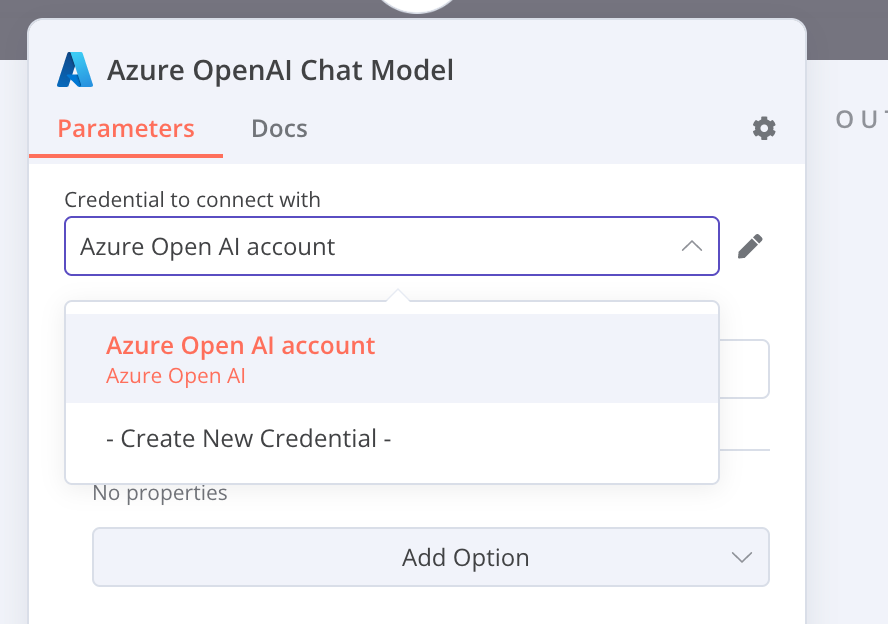Choose the Azure Open AI account entry
This screenshot has height=624, width=888.
point(240,345)
